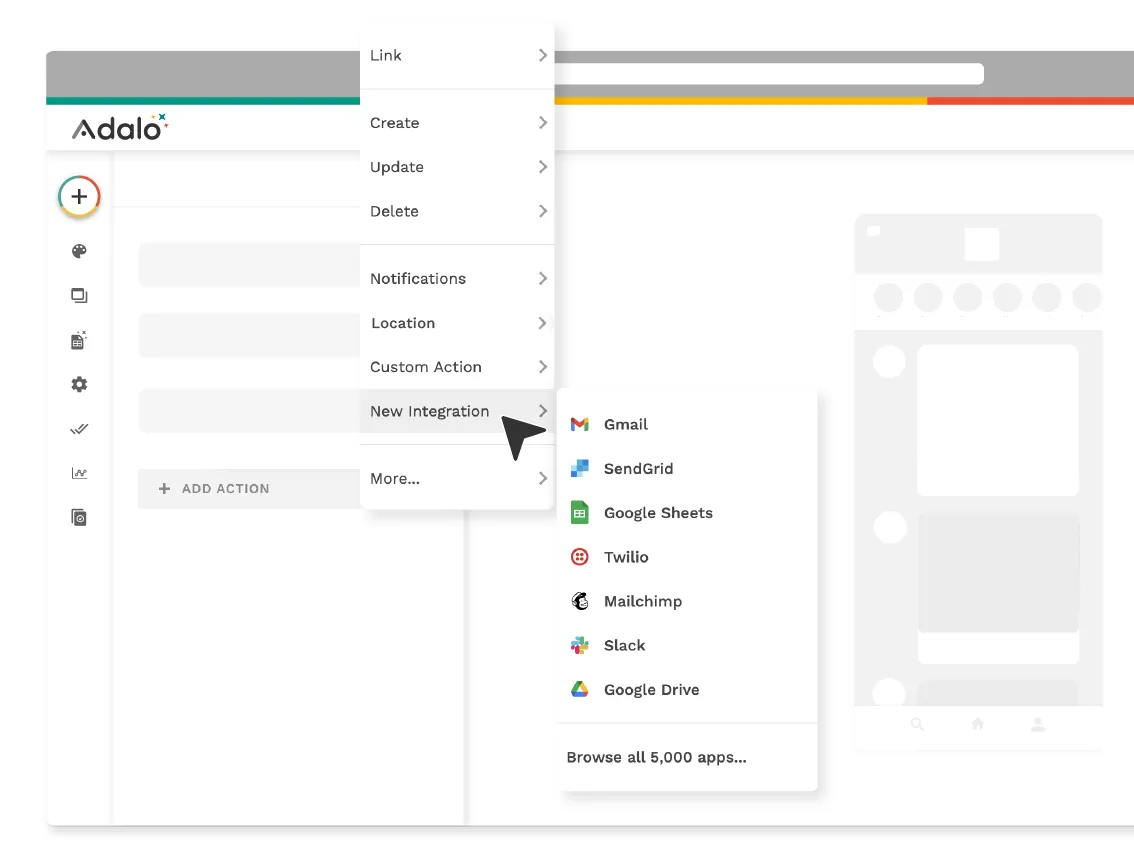The width and height of the screenshot is (1134, 863).
Task: Expand the More... submenu chevron
Action: [542, 479]
